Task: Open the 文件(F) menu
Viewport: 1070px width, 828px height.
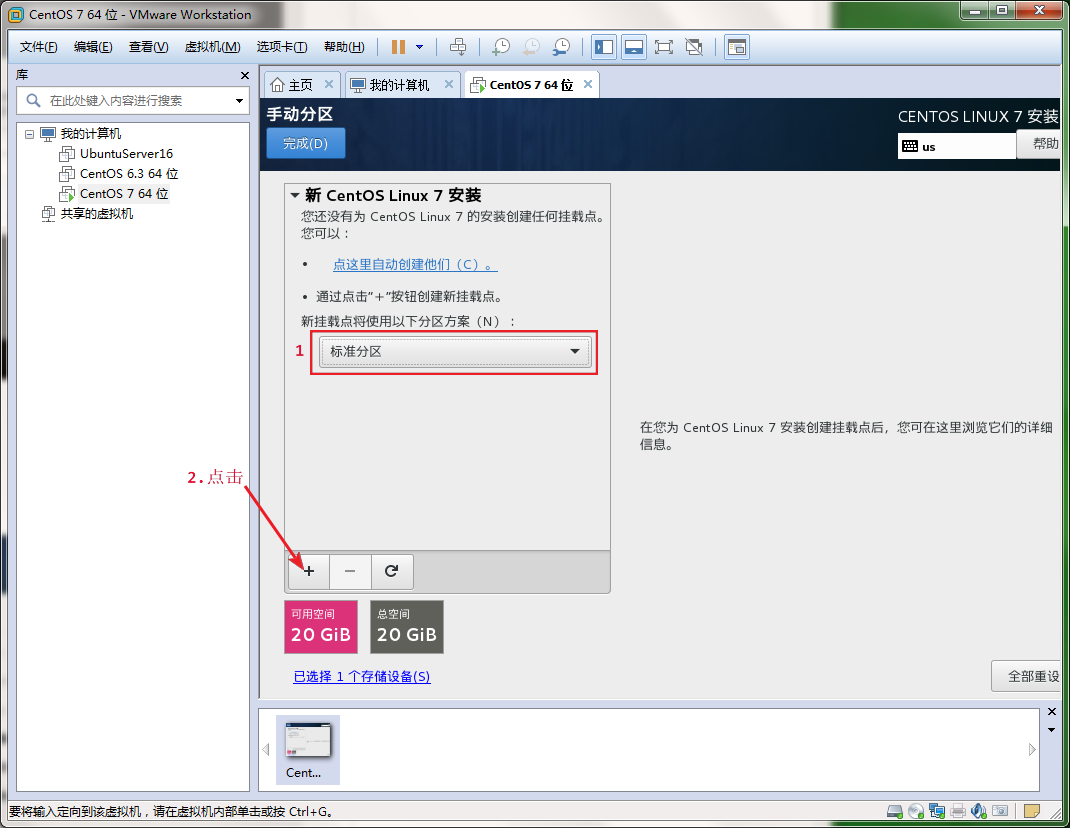Action: (38, 47)
